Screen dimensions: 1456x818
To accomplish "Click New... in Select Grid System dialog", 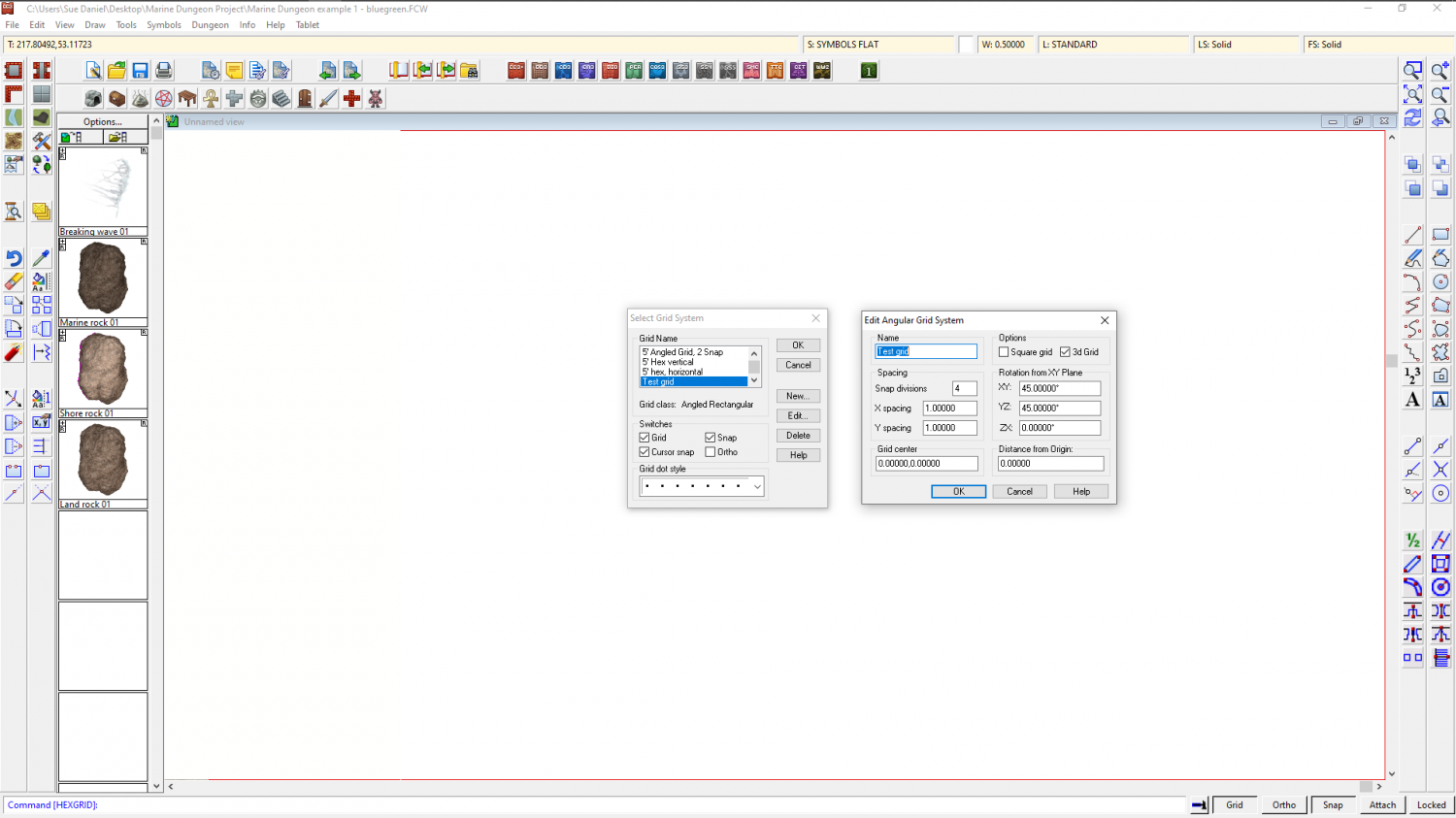I will (798, 396).
